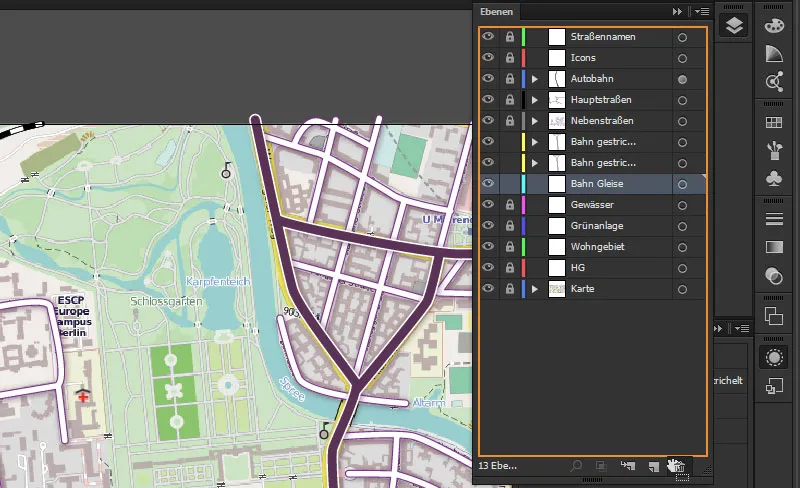Select the Grünanlage layer name
This screenshot has height=488, width=800.
pyautogui.click(x=597, y=226)
